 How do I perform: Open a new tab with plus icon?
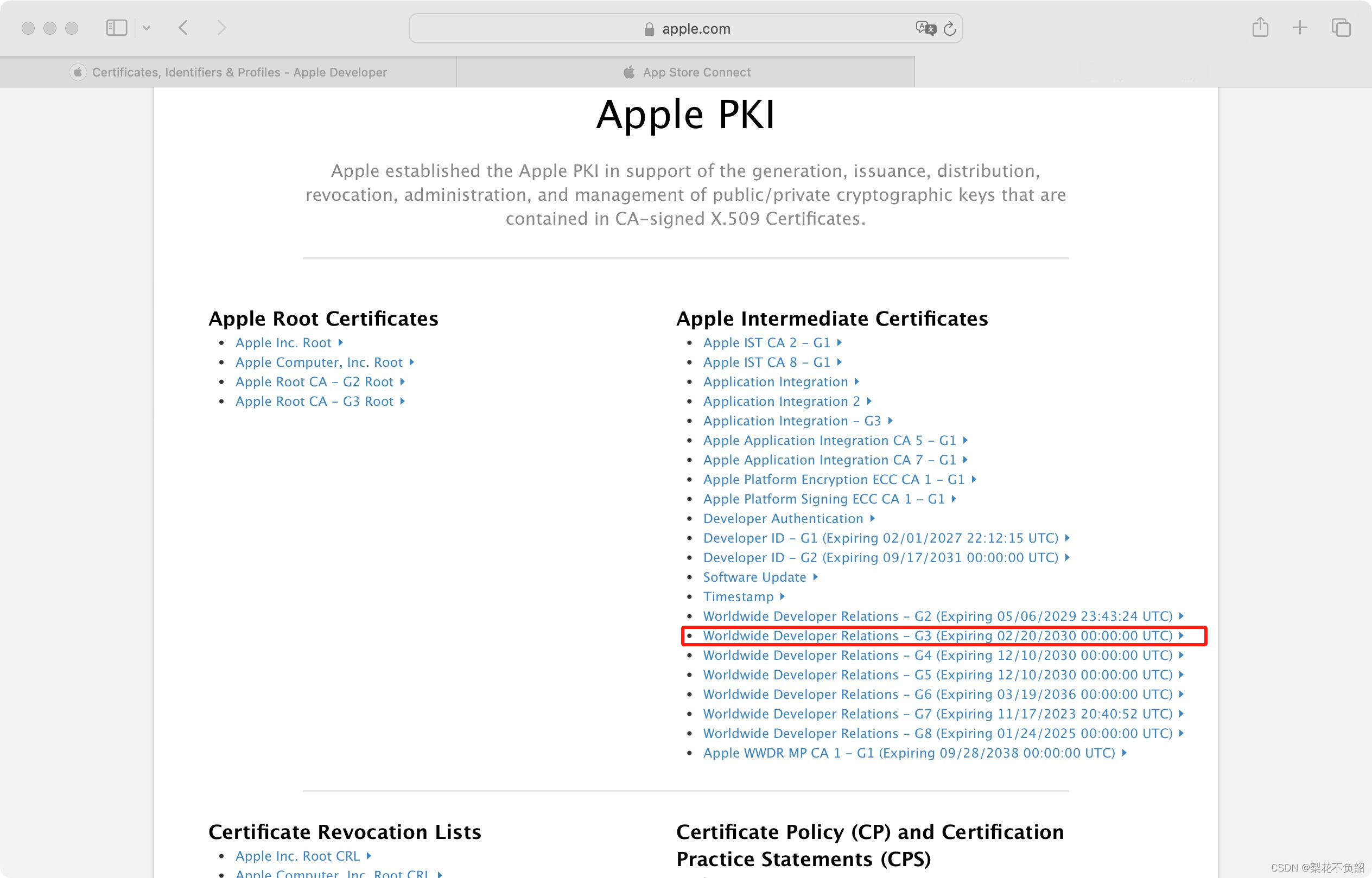(x=1300, y=27)
